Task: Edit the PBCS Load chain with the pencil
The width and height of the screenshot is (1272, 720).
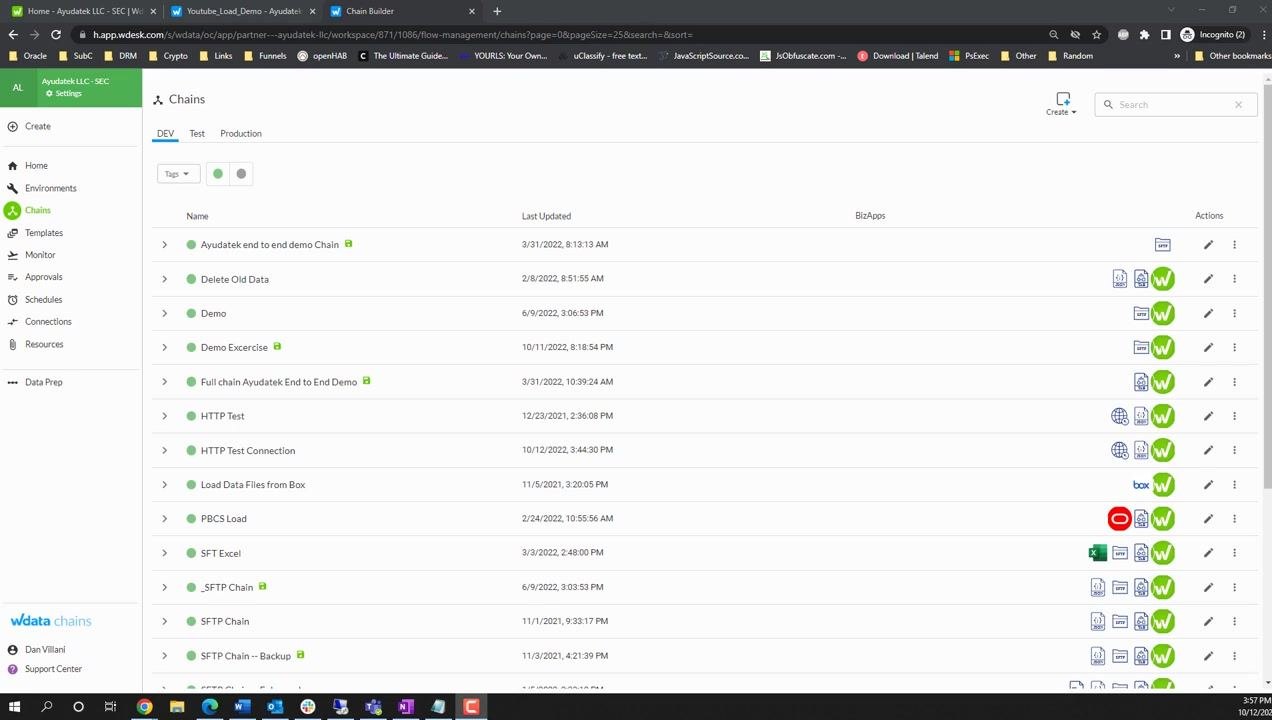Action: click(x=1208, y=519)
